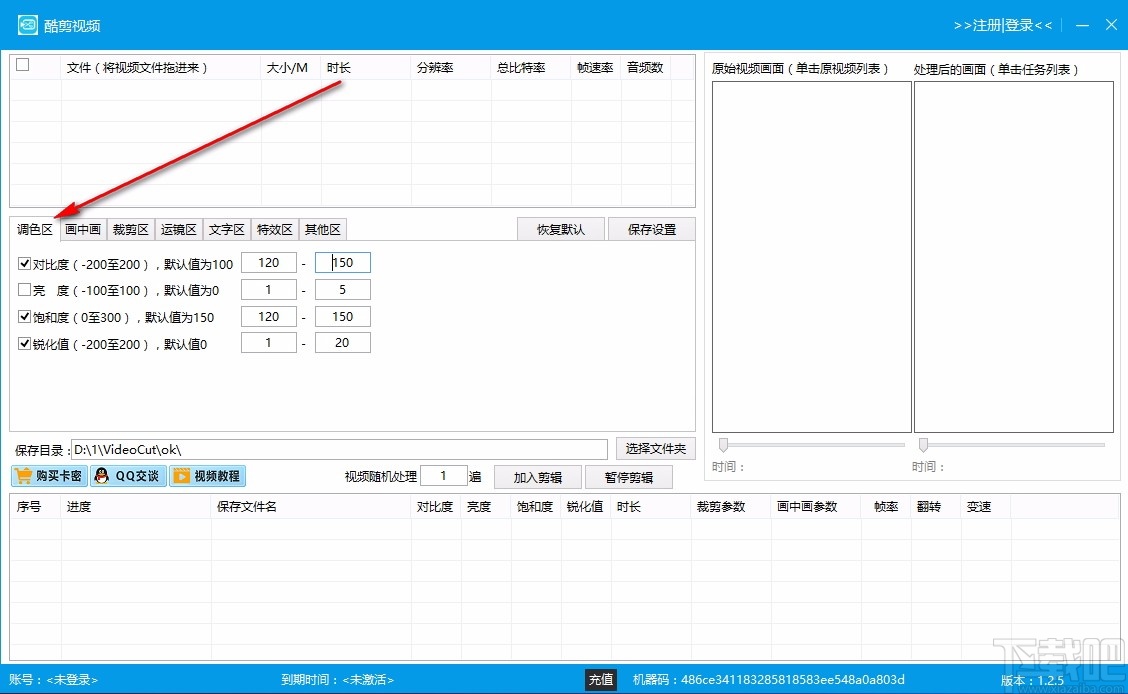Click the 恢复默认 restore defaults button
Screen dimensions: 1128x694
(x=561, y=229)
